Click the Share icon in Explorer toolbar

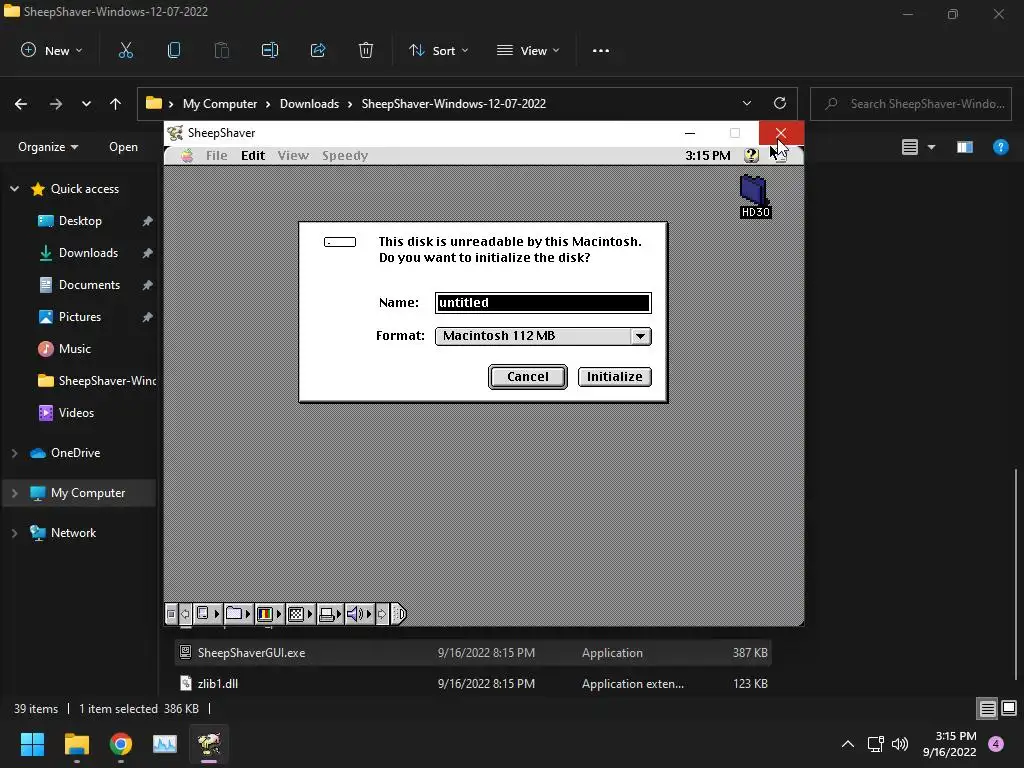pyautogui.click(x=318, y=50)
